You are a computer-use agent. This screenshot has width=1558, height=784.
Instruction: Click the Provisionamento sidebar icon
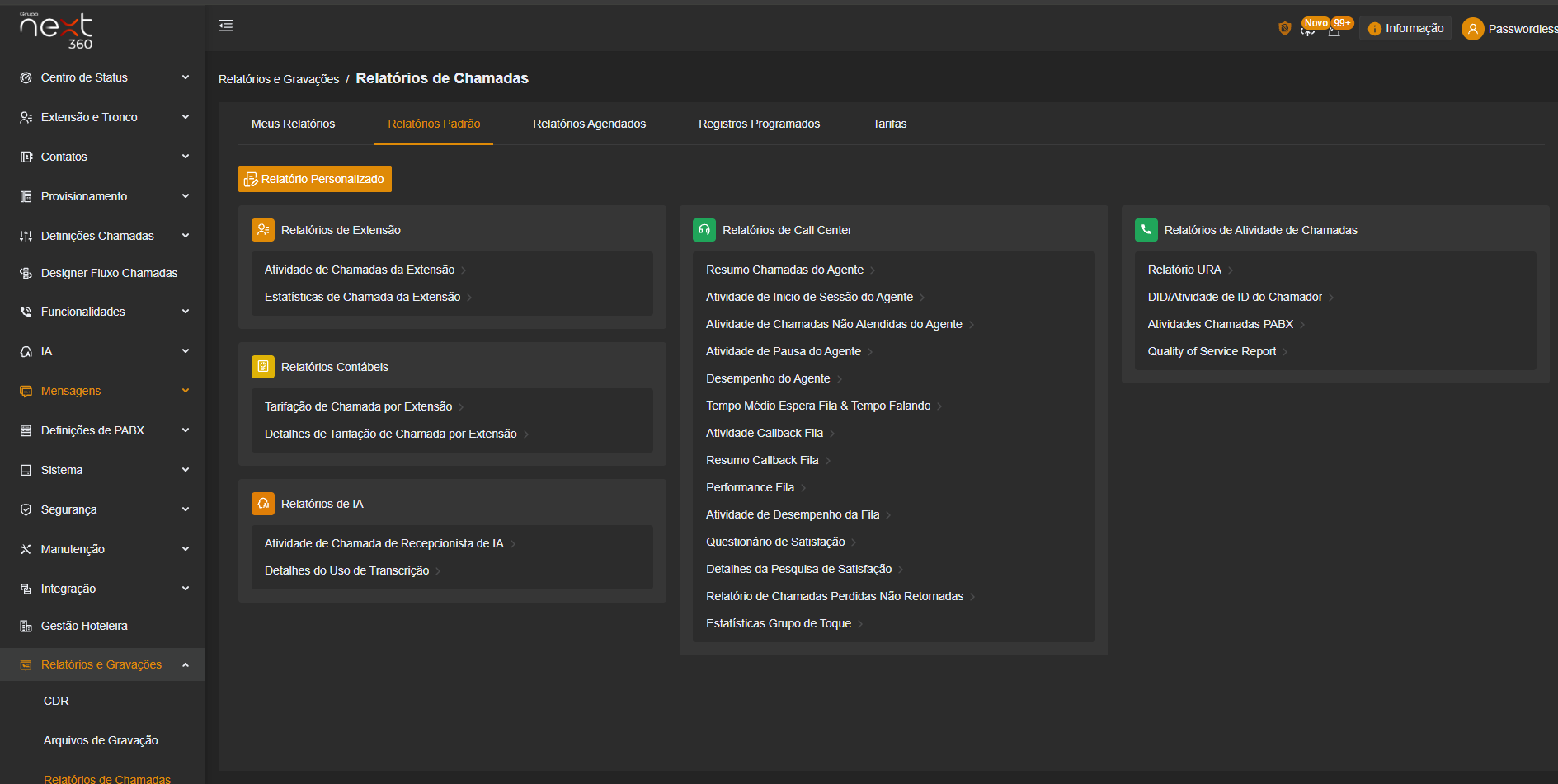coord(26,196)
